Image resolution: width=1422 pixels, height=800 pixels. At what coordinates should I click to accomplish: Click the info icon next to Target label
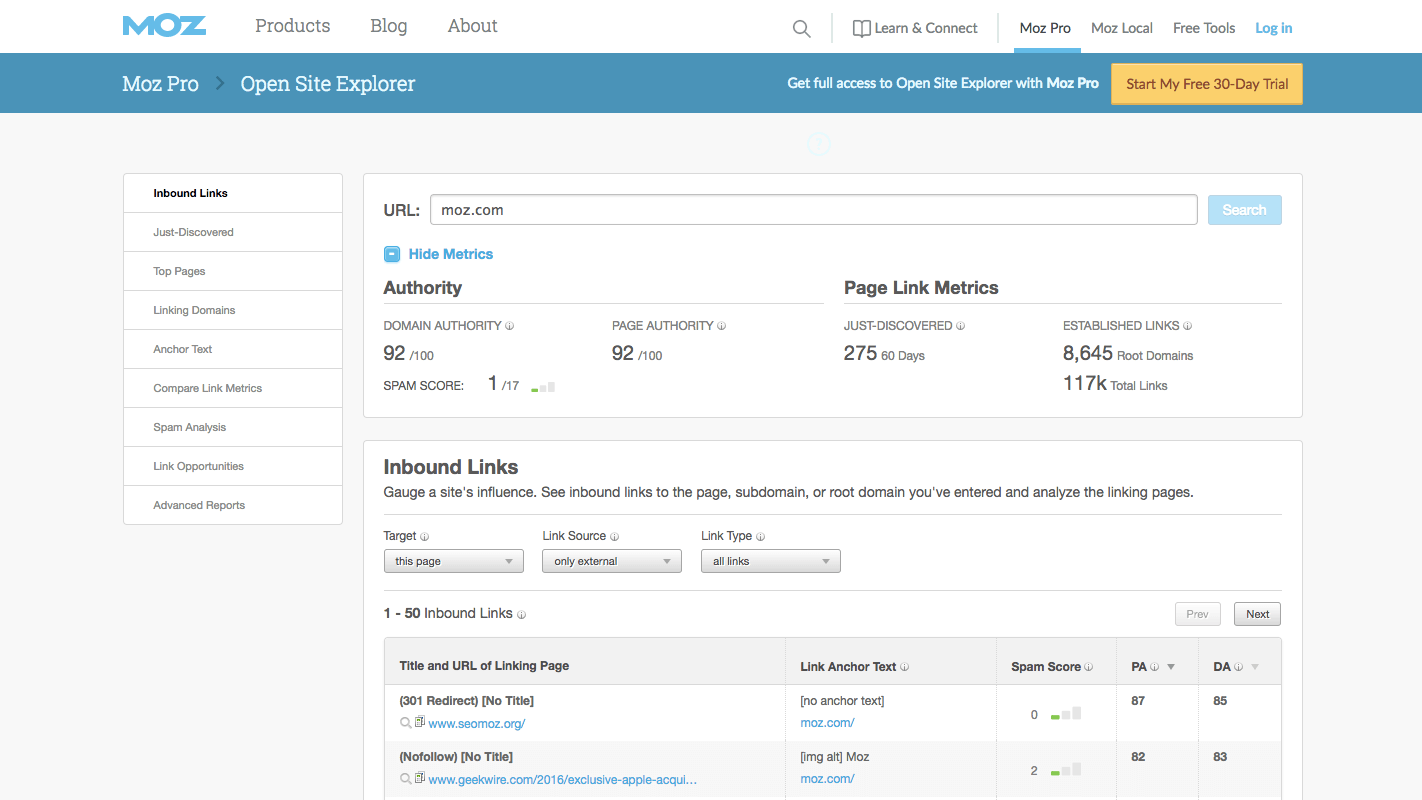pos(425,536)
